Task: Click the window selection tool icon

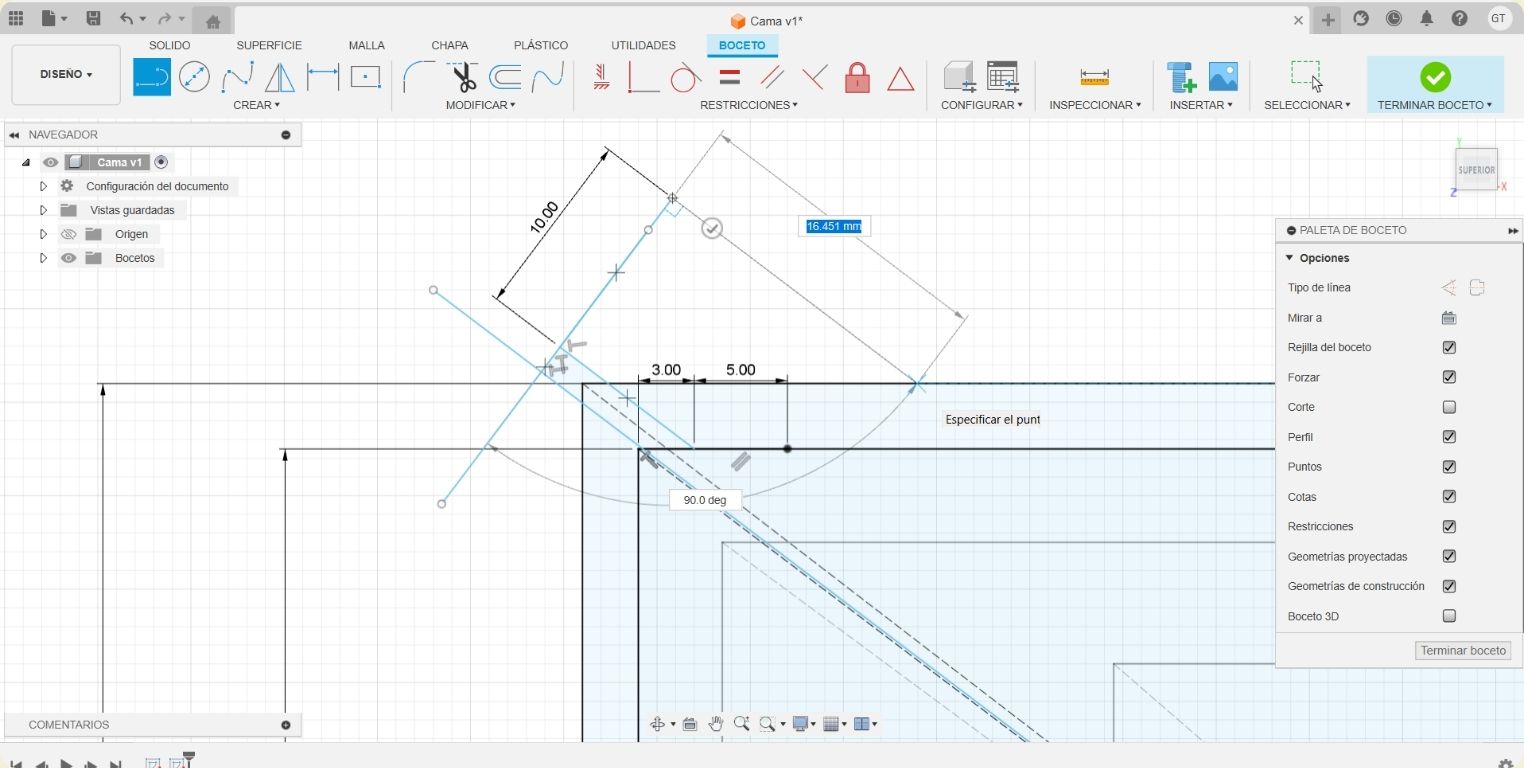Action: [1306, 75]
